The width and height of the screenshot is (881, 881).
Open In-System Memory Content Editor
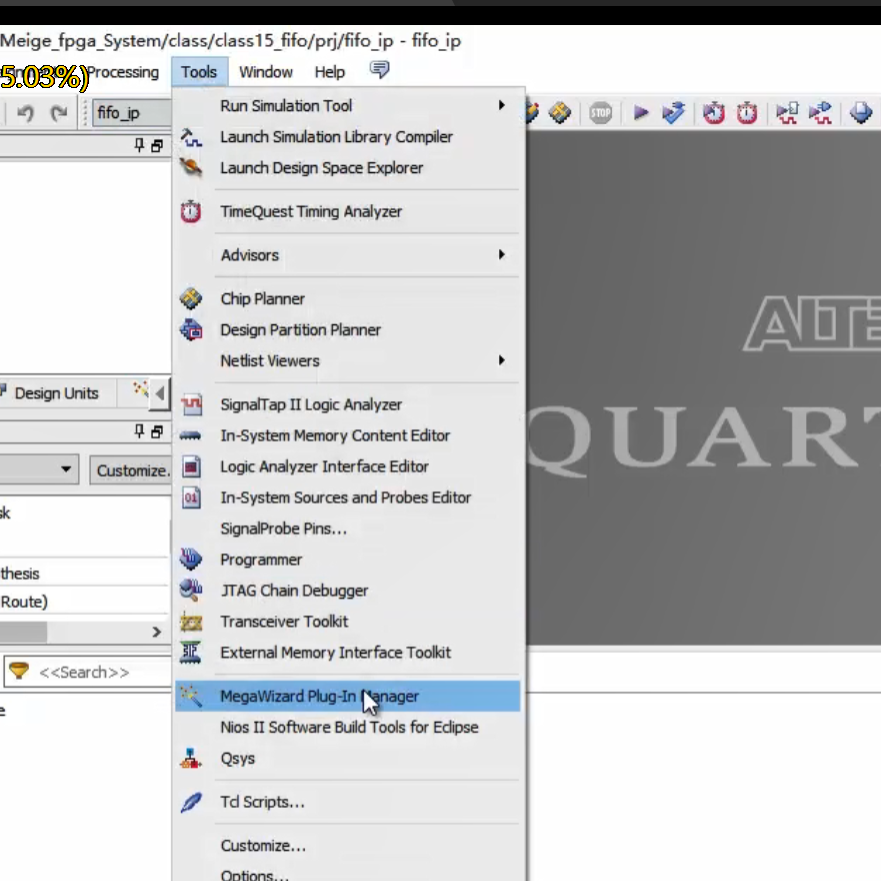pos(347,435)
